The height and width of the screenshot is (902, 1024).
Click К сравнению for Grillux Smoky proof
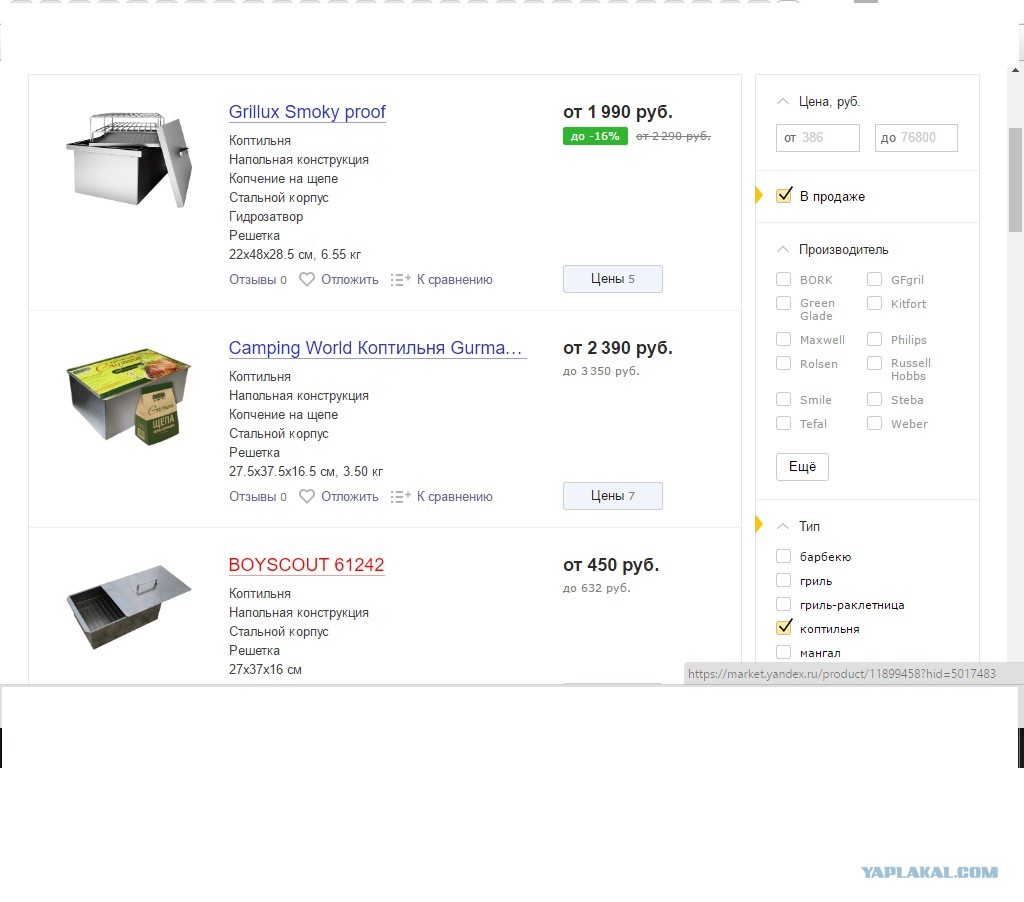455,280
